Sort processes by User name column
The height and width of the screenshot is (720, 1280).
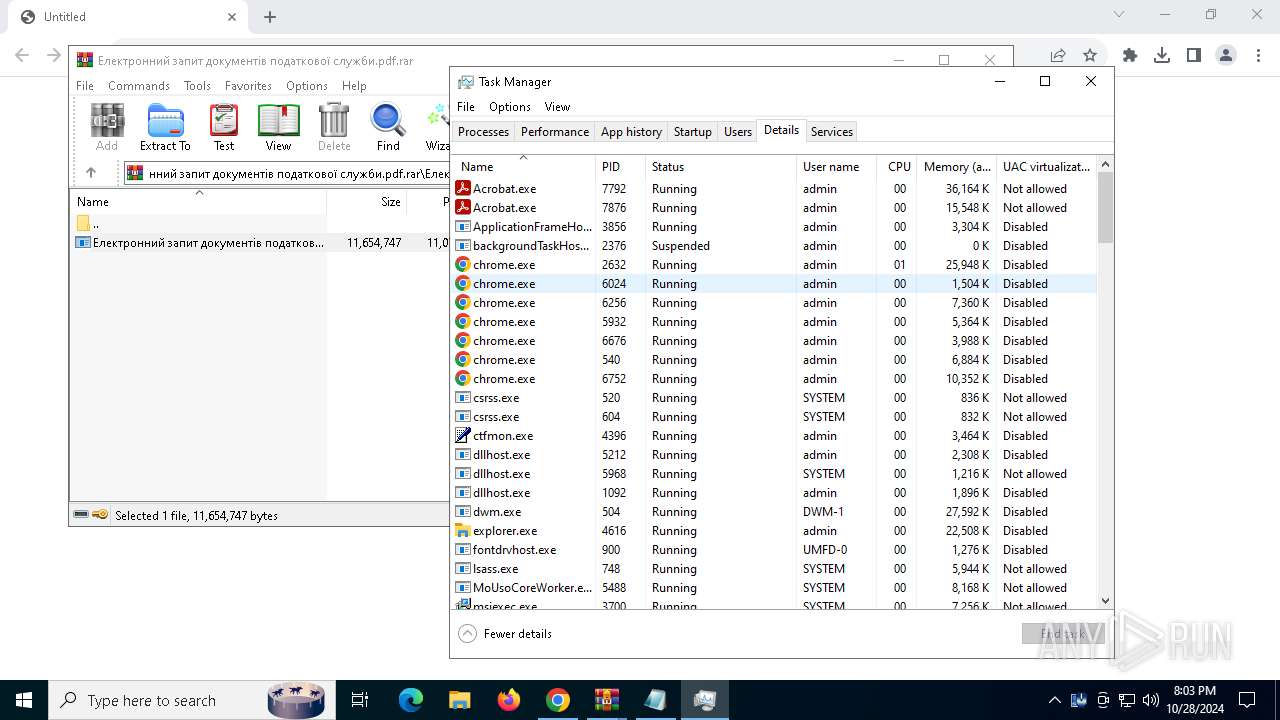coord(837,167)
